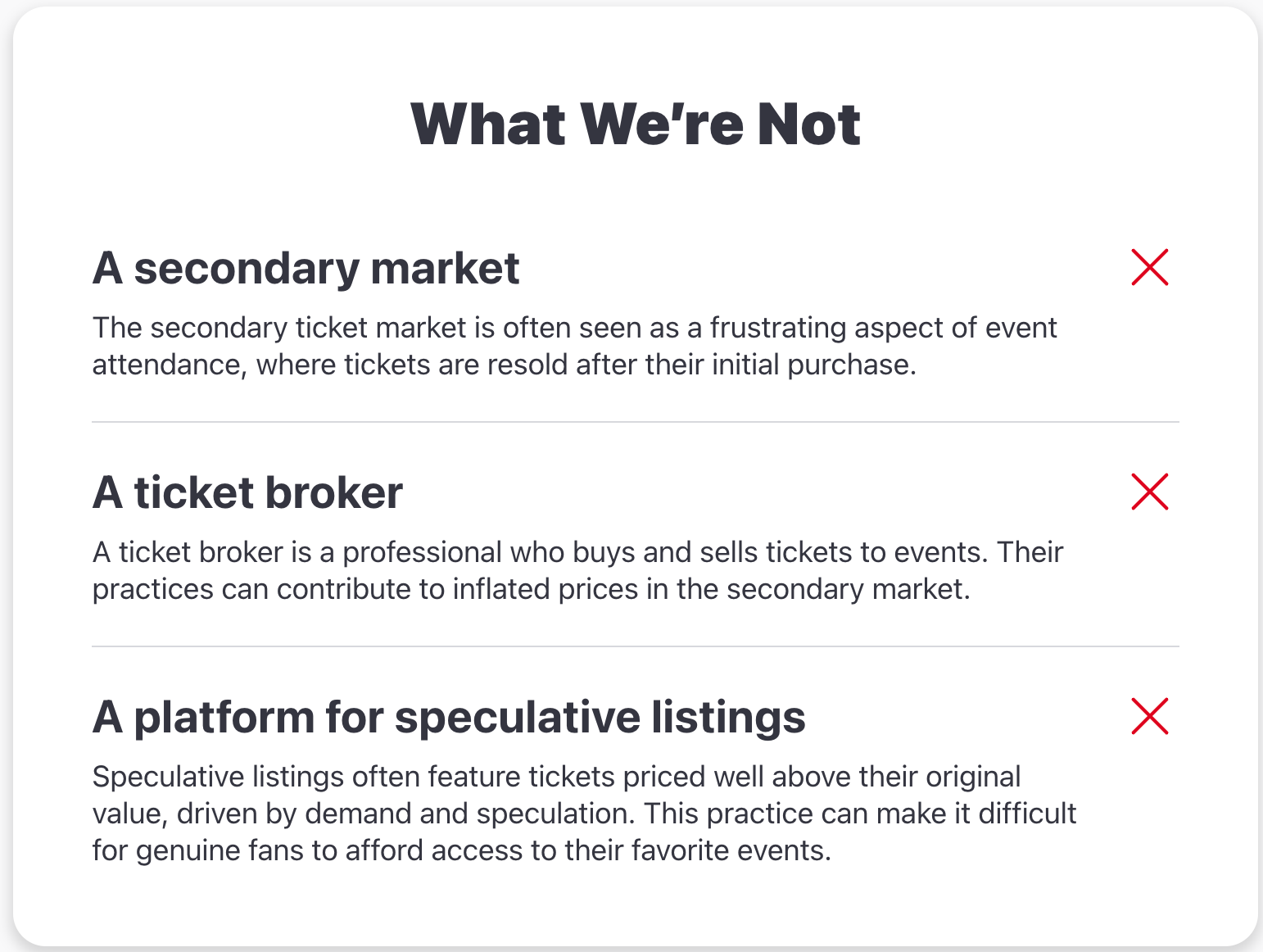Click the red X beside A secondary market
The width and height of the screenshot is (1263, 952).
pos(1149,267)
